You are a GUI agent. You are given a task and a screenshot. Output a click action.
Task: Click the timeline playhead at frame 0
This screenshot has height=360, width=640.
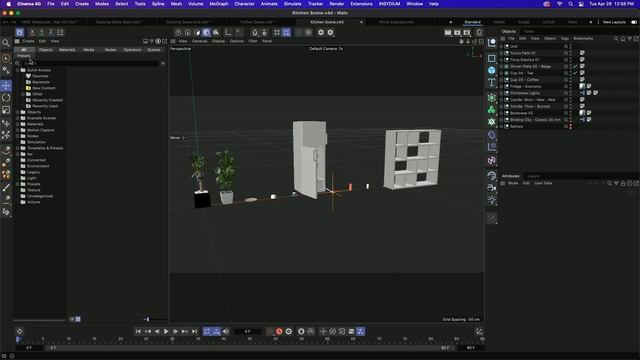[18, 339]
